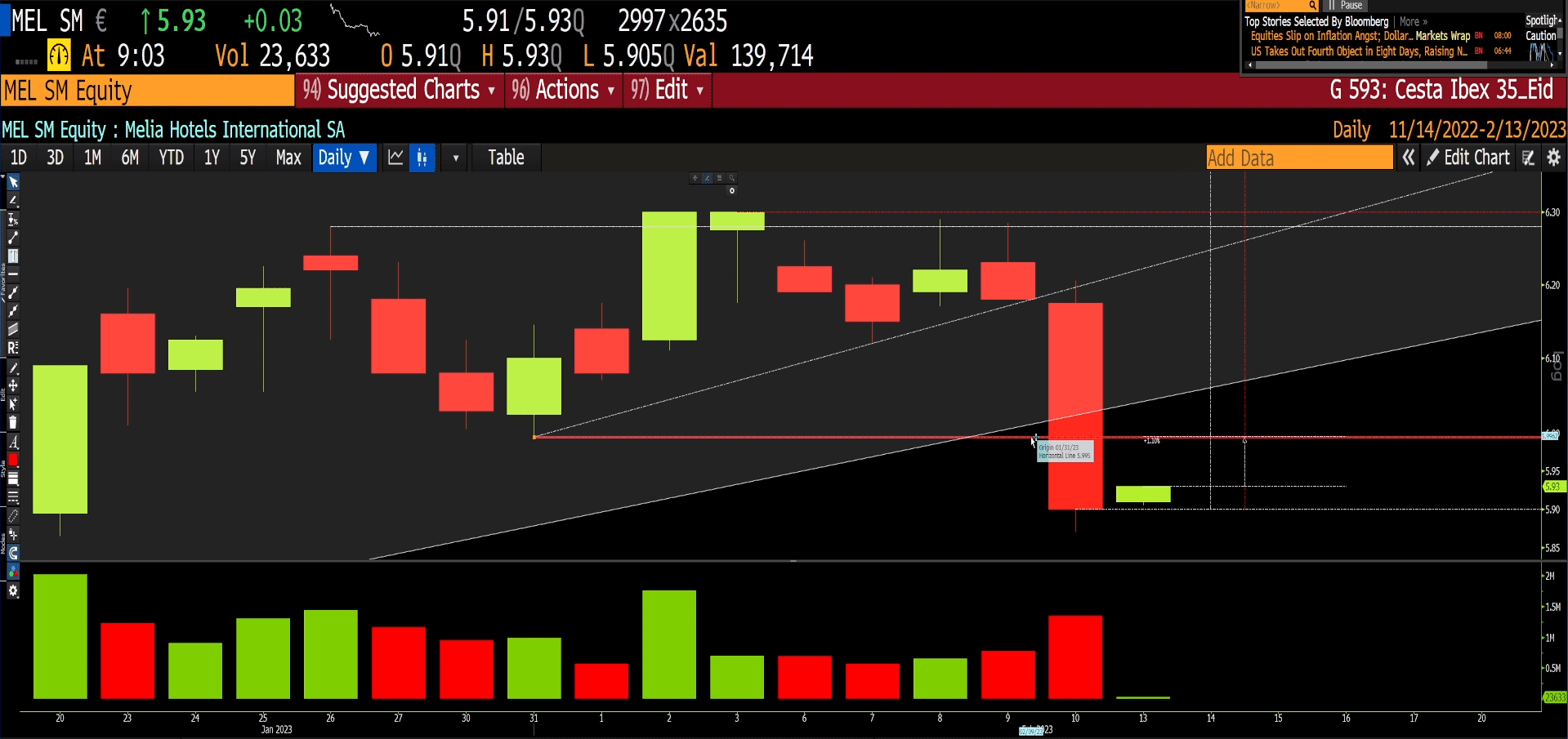Screen dimensions: 1568x739
Task: Expand chart type options dropdown arrow
Action: pyautogui.click(x=456, y=158)
